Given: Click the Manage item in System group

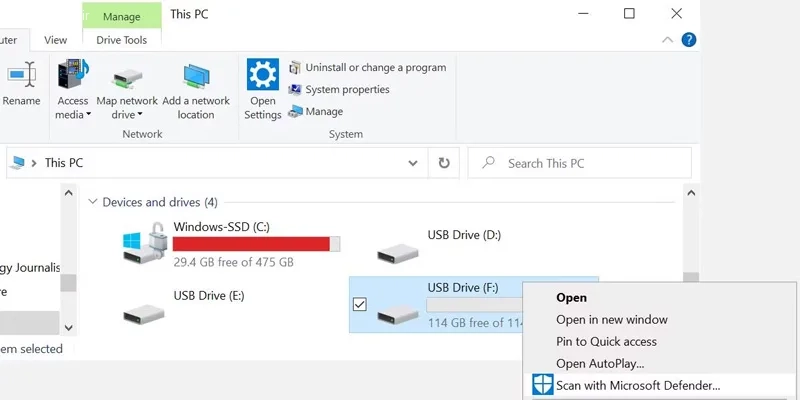Looking at the screenshot, I should click(324, 111).
